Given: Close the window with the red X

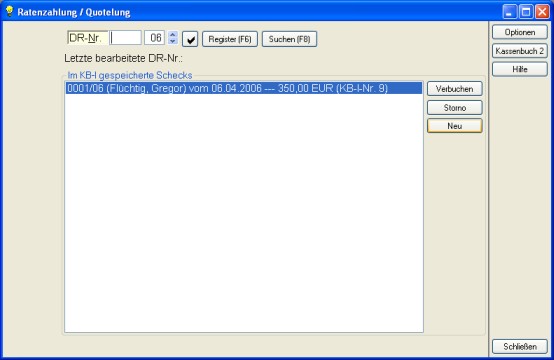Looking at the screenshot, I should [x=542, y=12].
